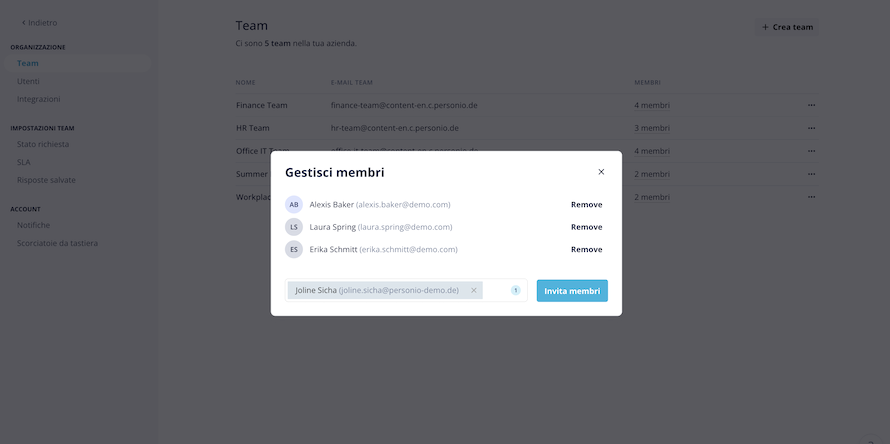This screenshot has height=444, width=890.
Task: Remove Alexis Baker from the team
Action: pos(586,204)
